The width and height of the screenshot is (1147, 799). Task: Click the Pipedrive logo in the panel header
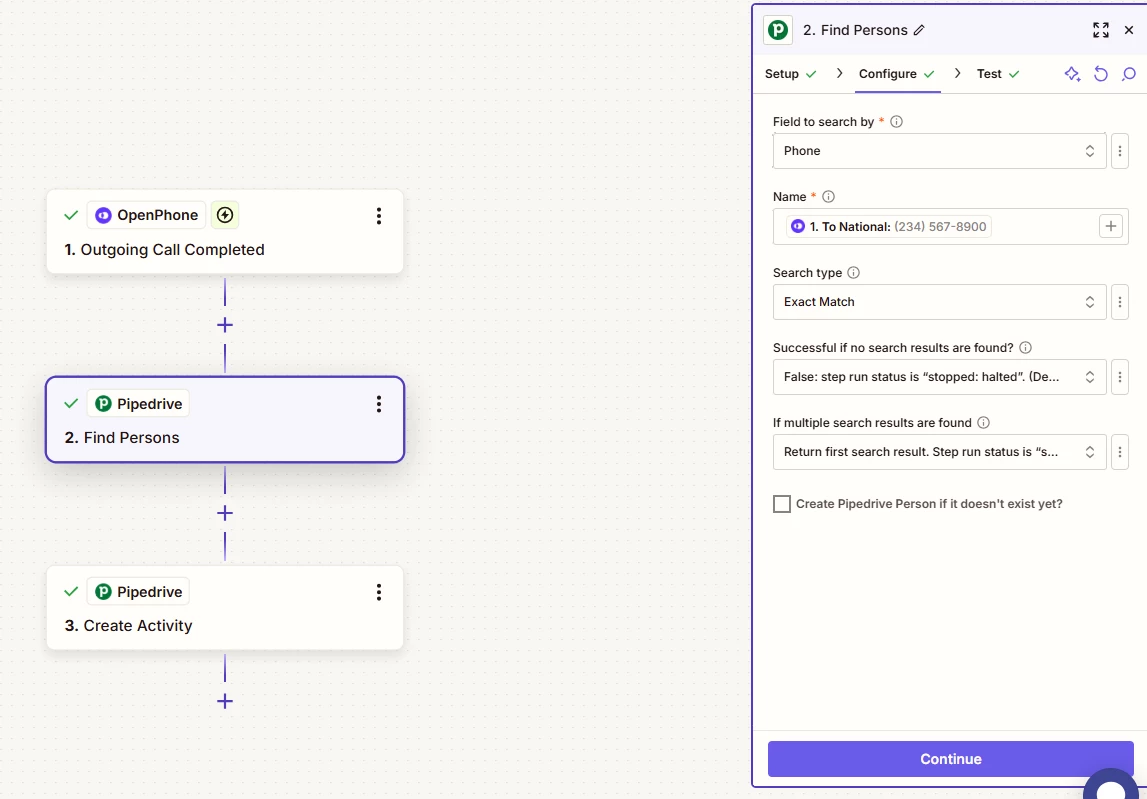[778, 30]
